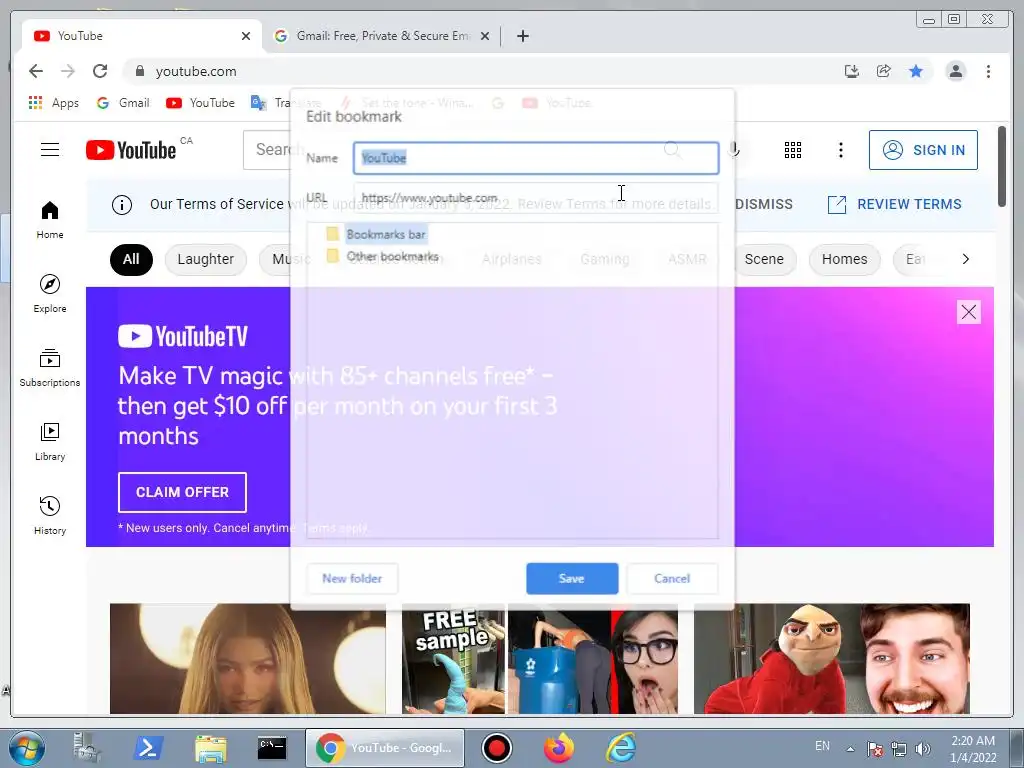Go to Home in YouTube sidebar
The image size is (1024, 768).
[x=50, y=219]
